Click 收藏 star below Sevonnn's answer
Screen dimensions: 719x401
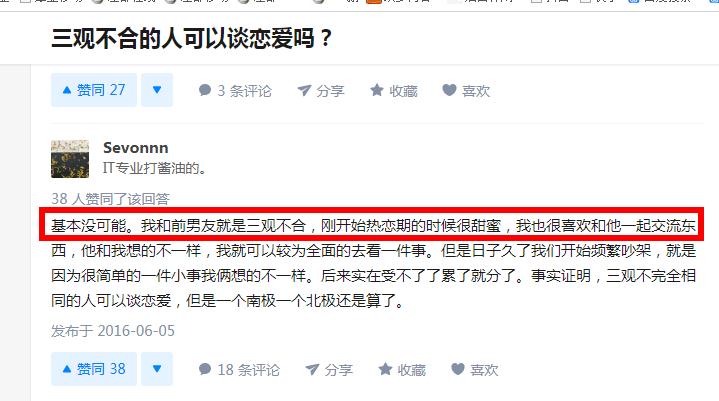pyautogui.click(x=402, y=370)
